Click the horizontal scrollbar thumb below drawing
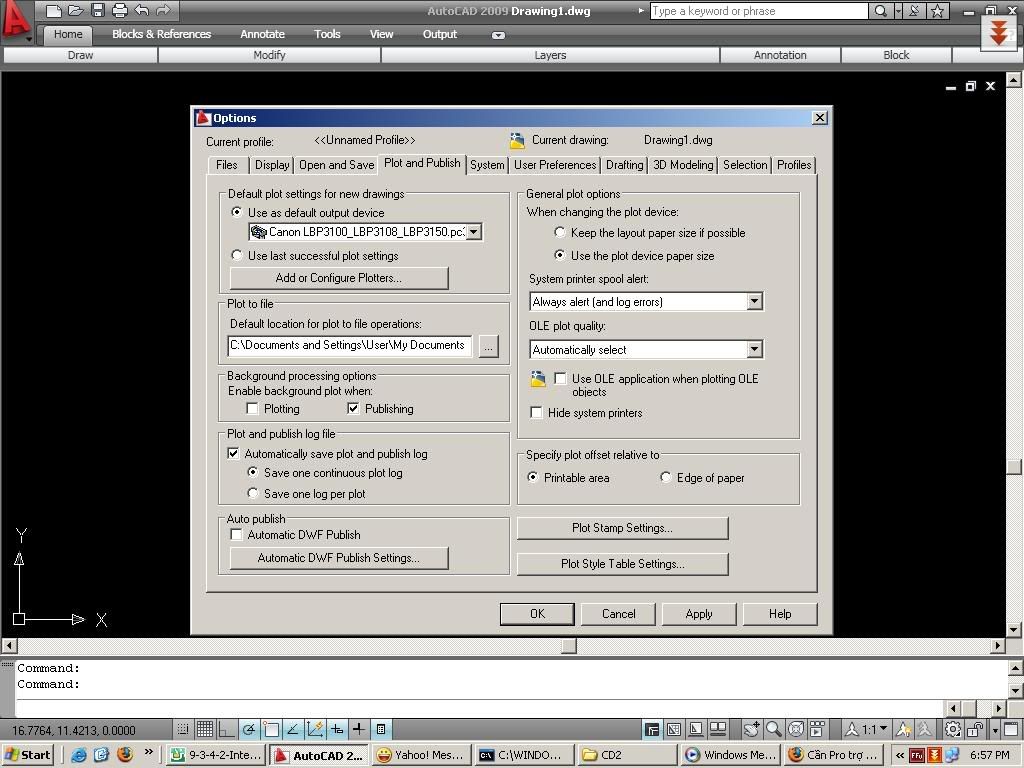Viewport: 1024px width, 768px height. click(x=569, y=645)
